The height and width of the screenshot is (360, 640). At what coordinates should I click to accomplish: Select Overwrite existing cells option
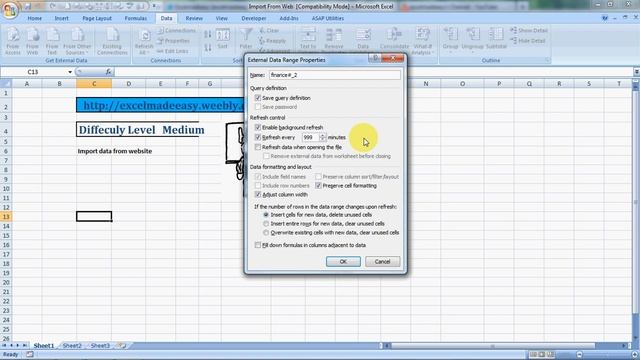pos(266,233)
